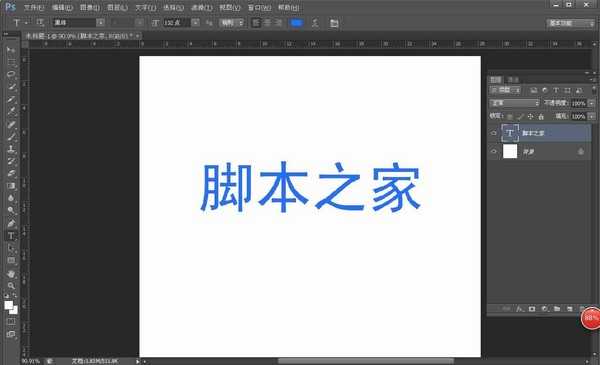Open the Type tool preset picker arrow
Screen dimensions: 600x365
pyautogui.click(x=26, y=23)
